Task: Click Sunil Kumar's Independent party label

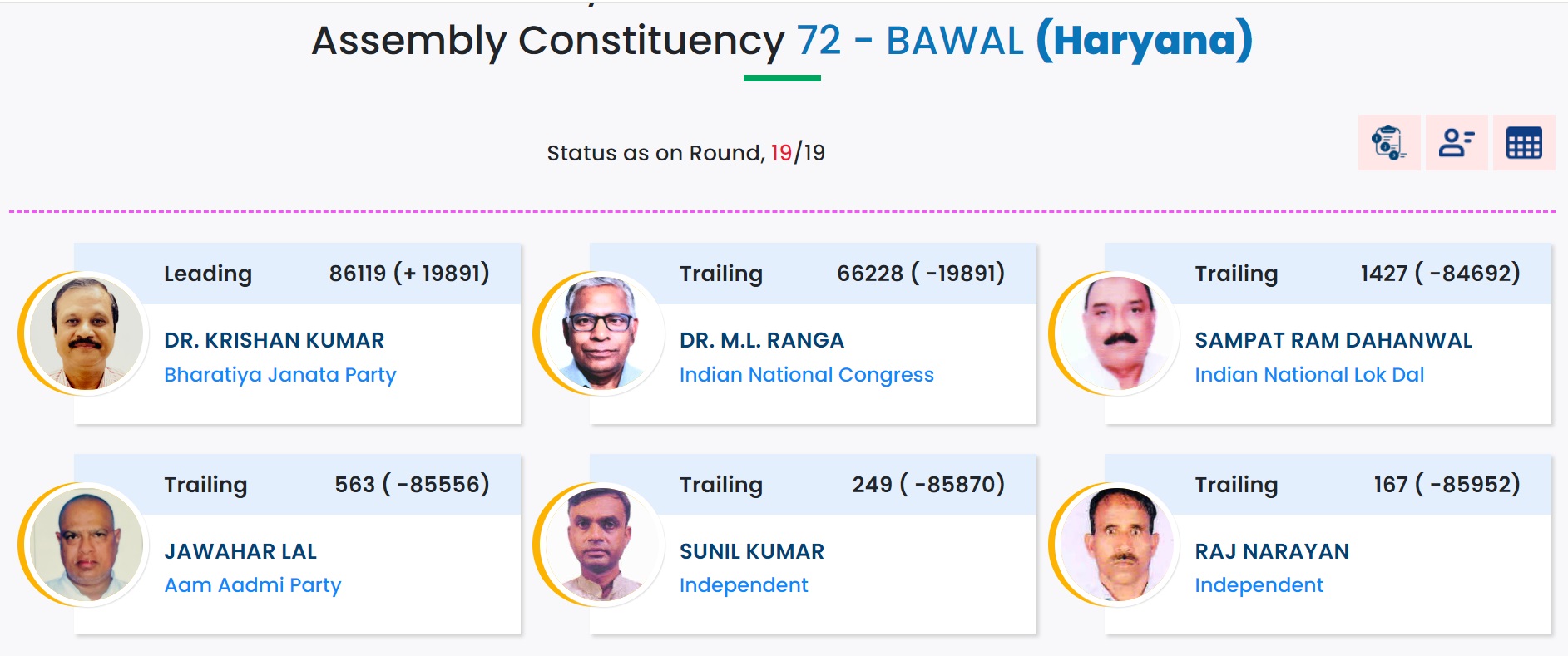Action: (x=743, y=585)
